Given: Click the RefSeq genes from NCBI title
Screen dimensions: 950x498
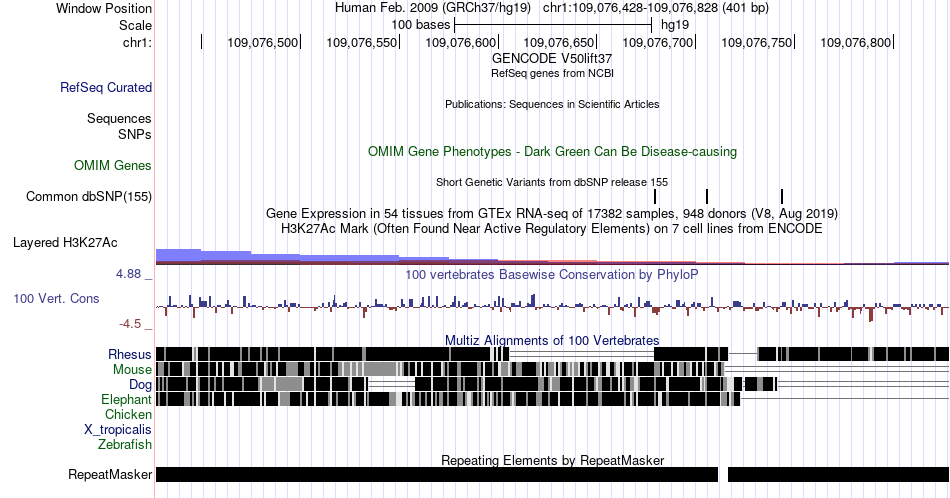Looking at the screenshot, I should [552, 73].
